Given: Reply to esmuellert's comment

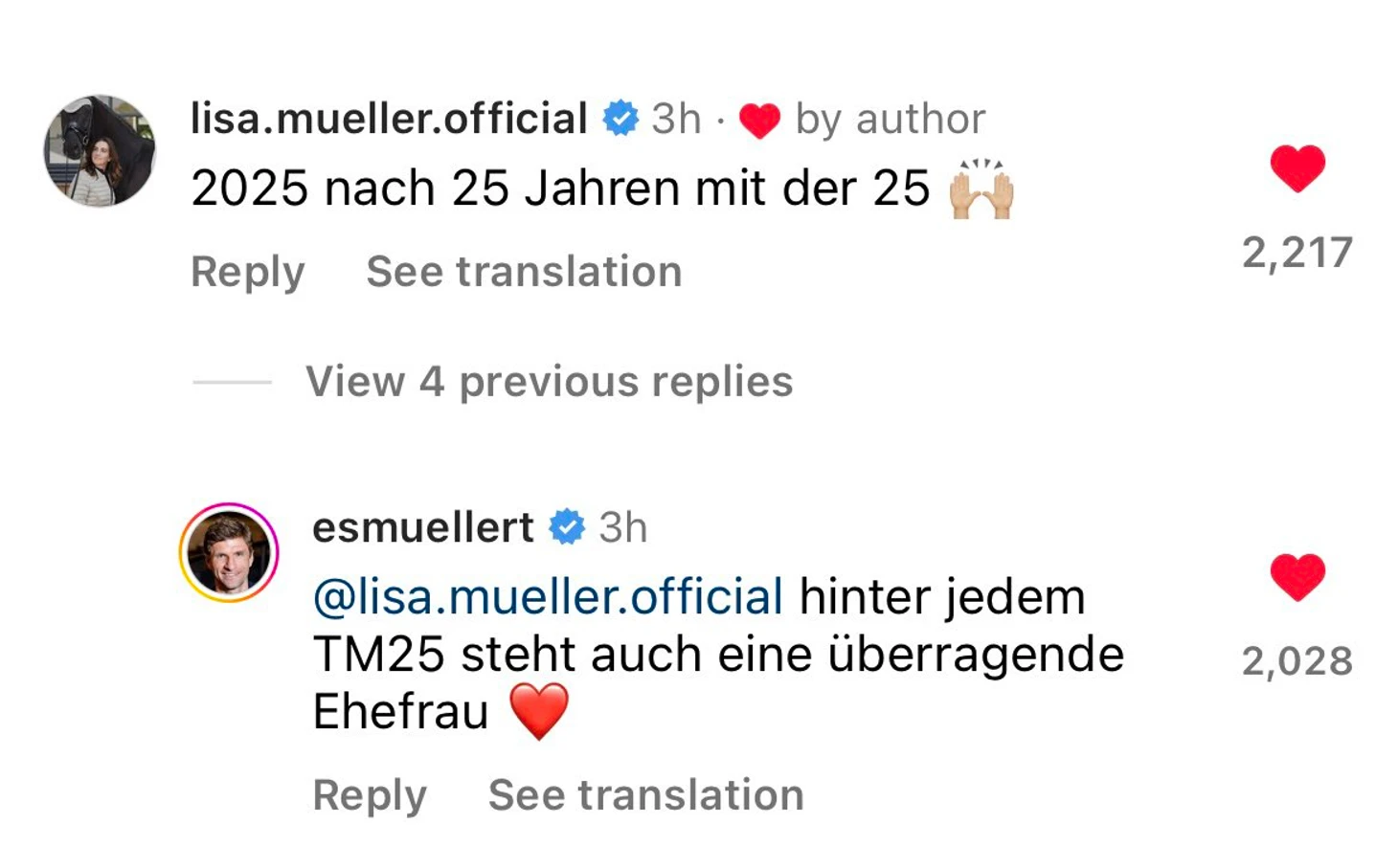Looking at the screenshot, I should click(370, 795).
